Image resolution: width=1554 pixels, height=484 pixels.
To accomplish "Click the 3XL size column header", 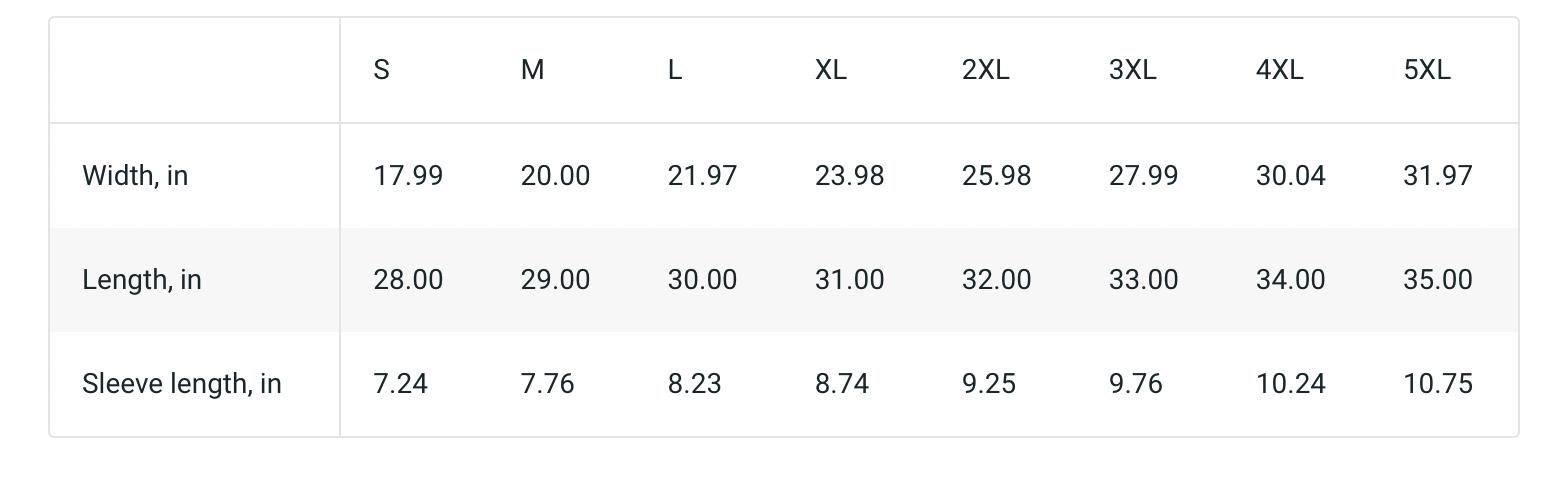I will pos(1132,70).
